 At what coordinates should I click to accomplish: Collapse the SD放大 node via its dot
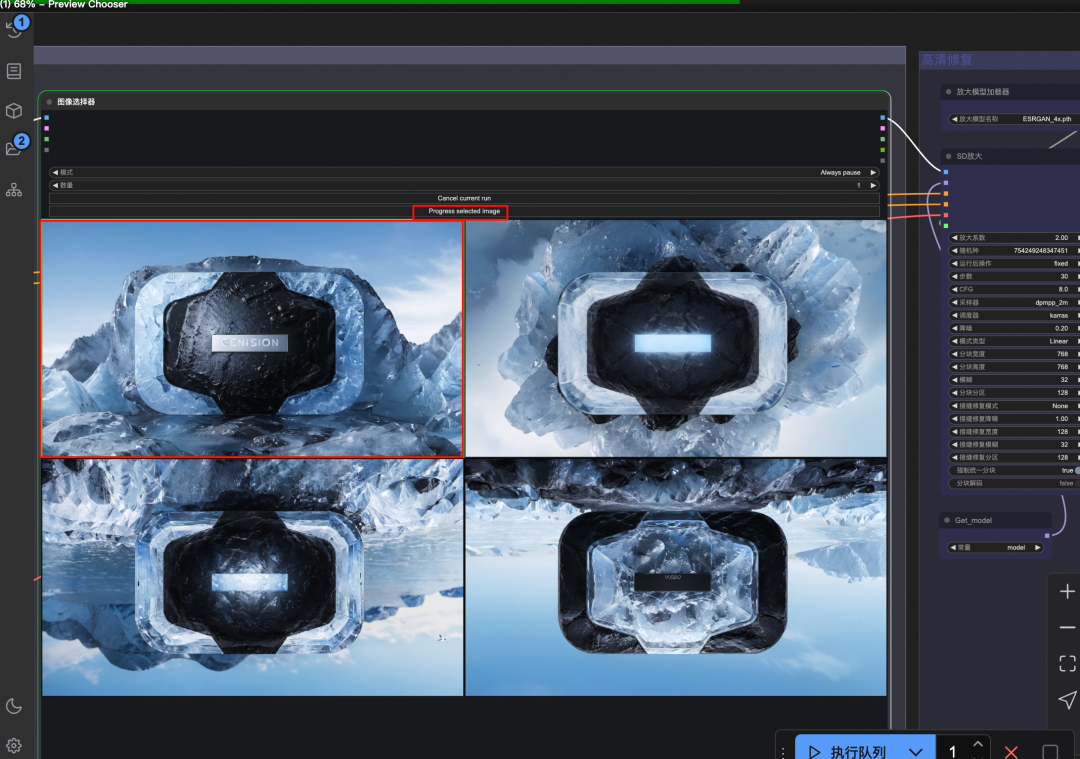coord(948,156)
